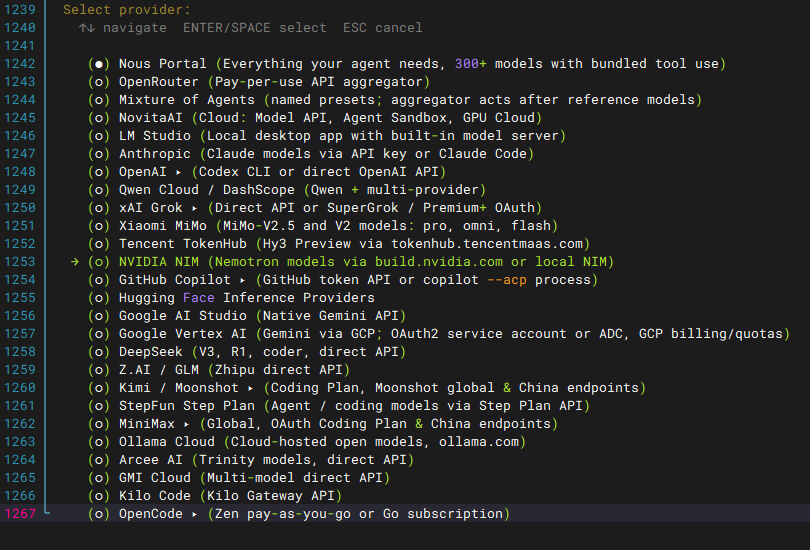Click the up-down 'navigate' hint text

coord(123,28)
